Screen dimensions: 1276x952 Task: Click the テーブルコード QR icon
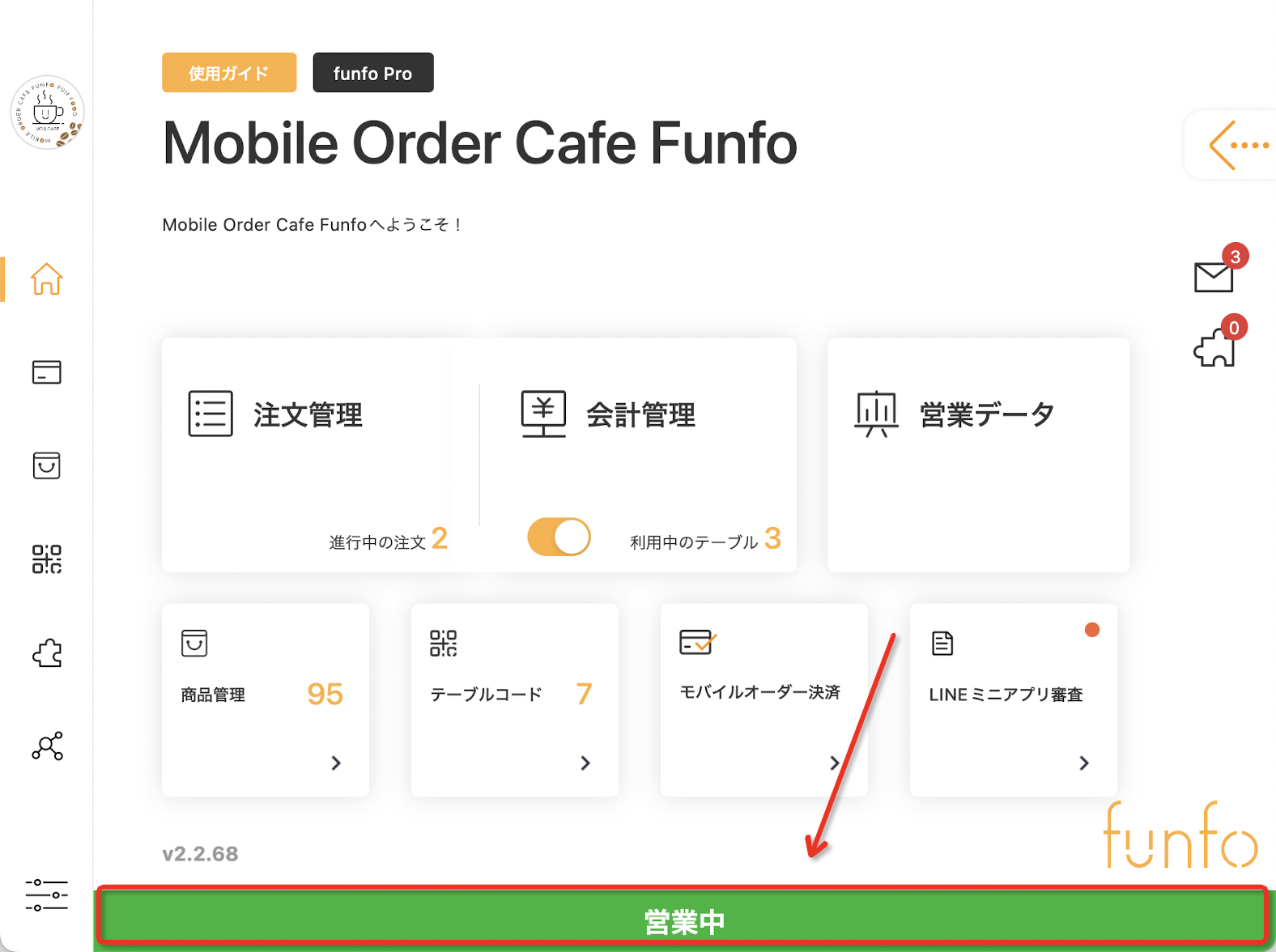(x=443, y=643)
